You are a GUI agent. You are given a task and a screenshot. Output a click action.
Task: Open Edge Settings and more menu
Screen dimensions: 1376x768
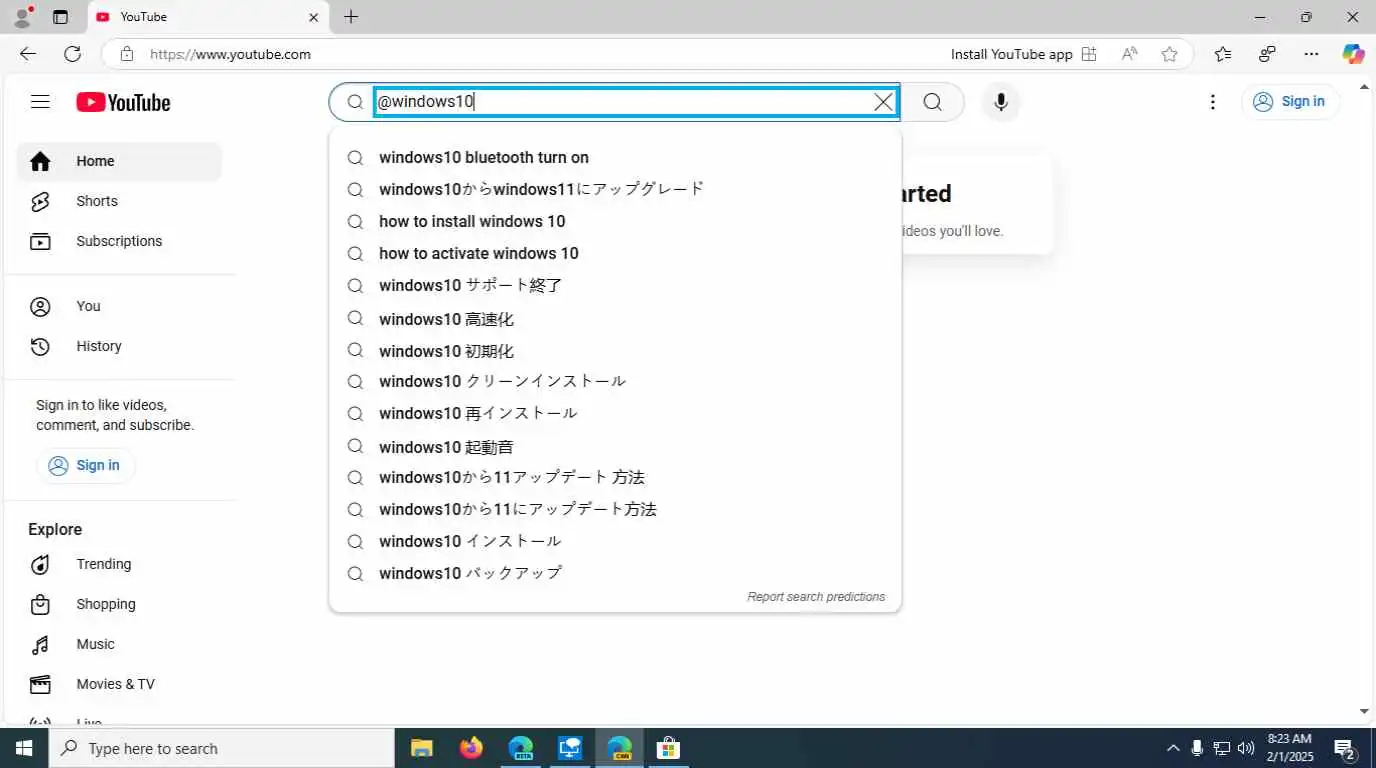(1311, 54)
